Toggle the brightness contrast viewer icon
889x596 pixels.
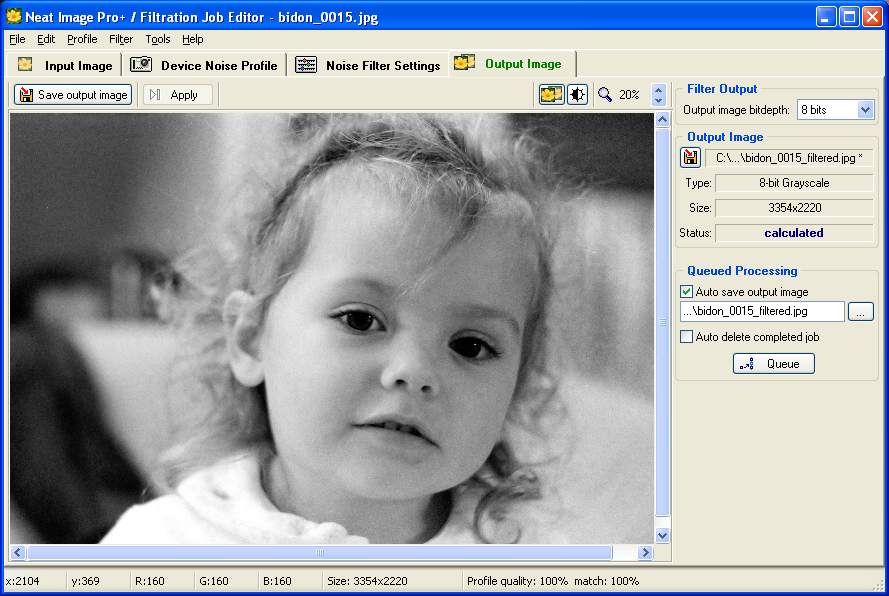point(577,95)
